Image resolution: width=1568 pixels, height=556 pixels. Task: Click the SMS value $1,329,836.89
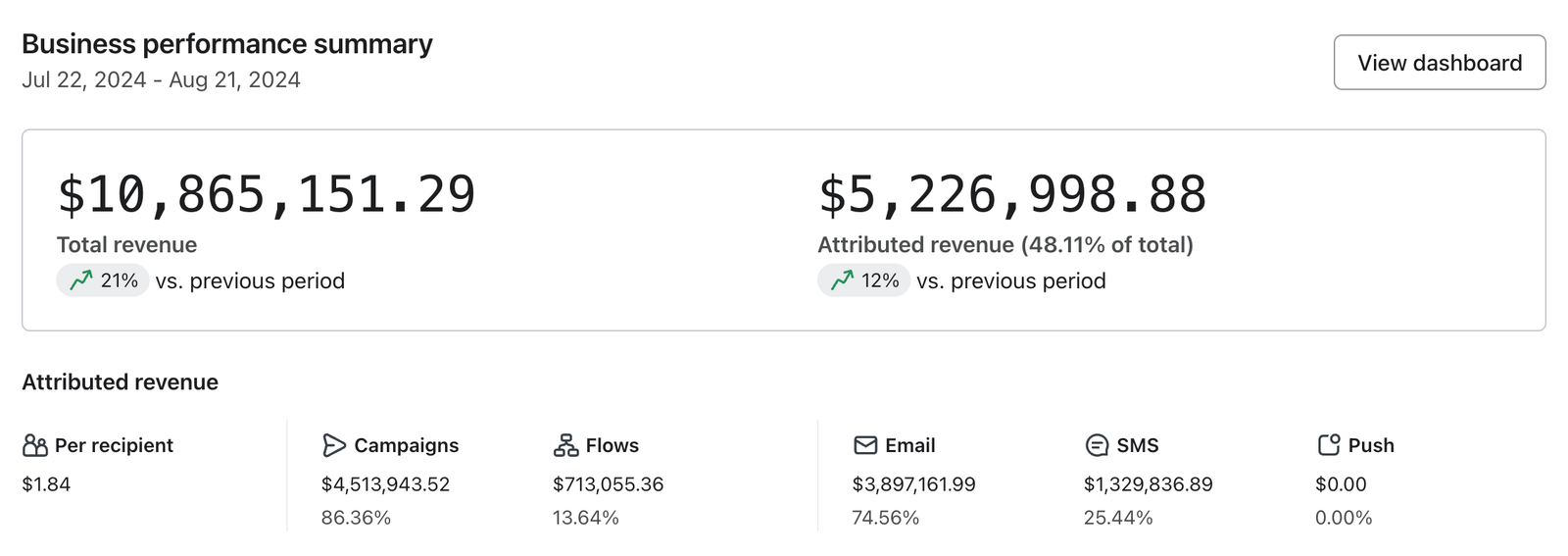coord(1148,484)
